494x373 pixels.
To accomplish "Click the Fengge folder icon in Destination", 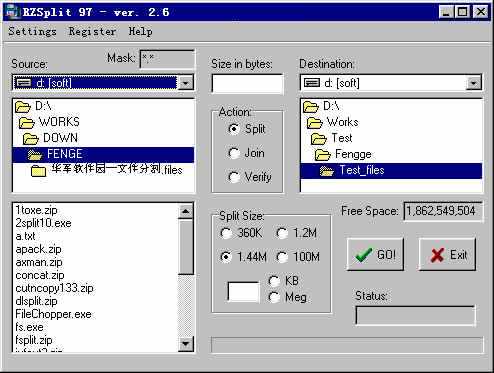I will pyautogui.click(x=322, y=154).
